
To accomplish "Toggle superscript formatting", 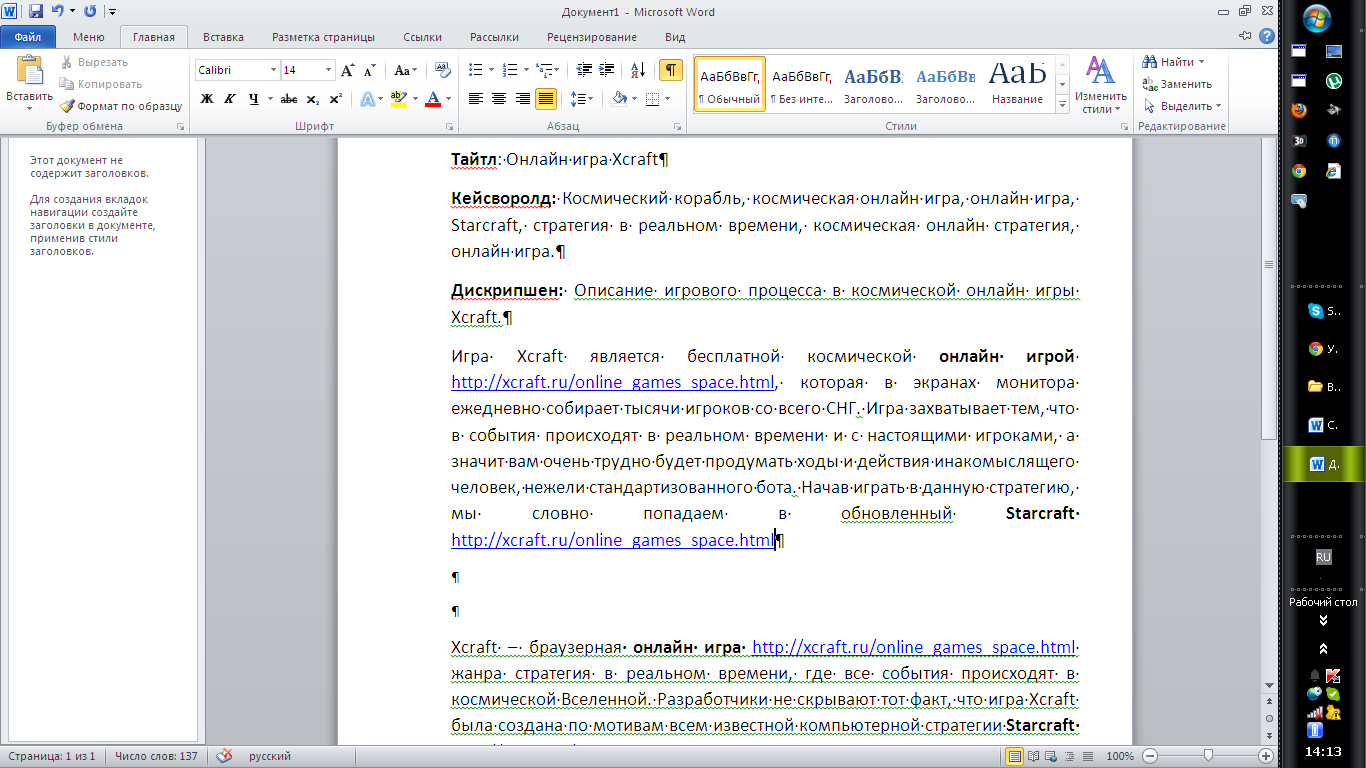I will coord(335,99).
